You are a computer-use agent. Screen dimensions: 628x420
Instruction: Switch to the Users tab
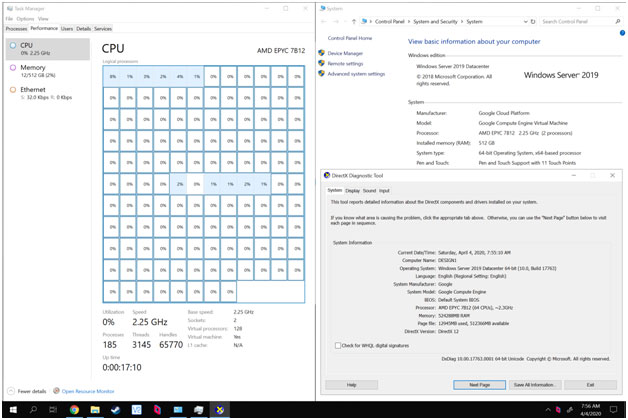(x=67, y=29)
